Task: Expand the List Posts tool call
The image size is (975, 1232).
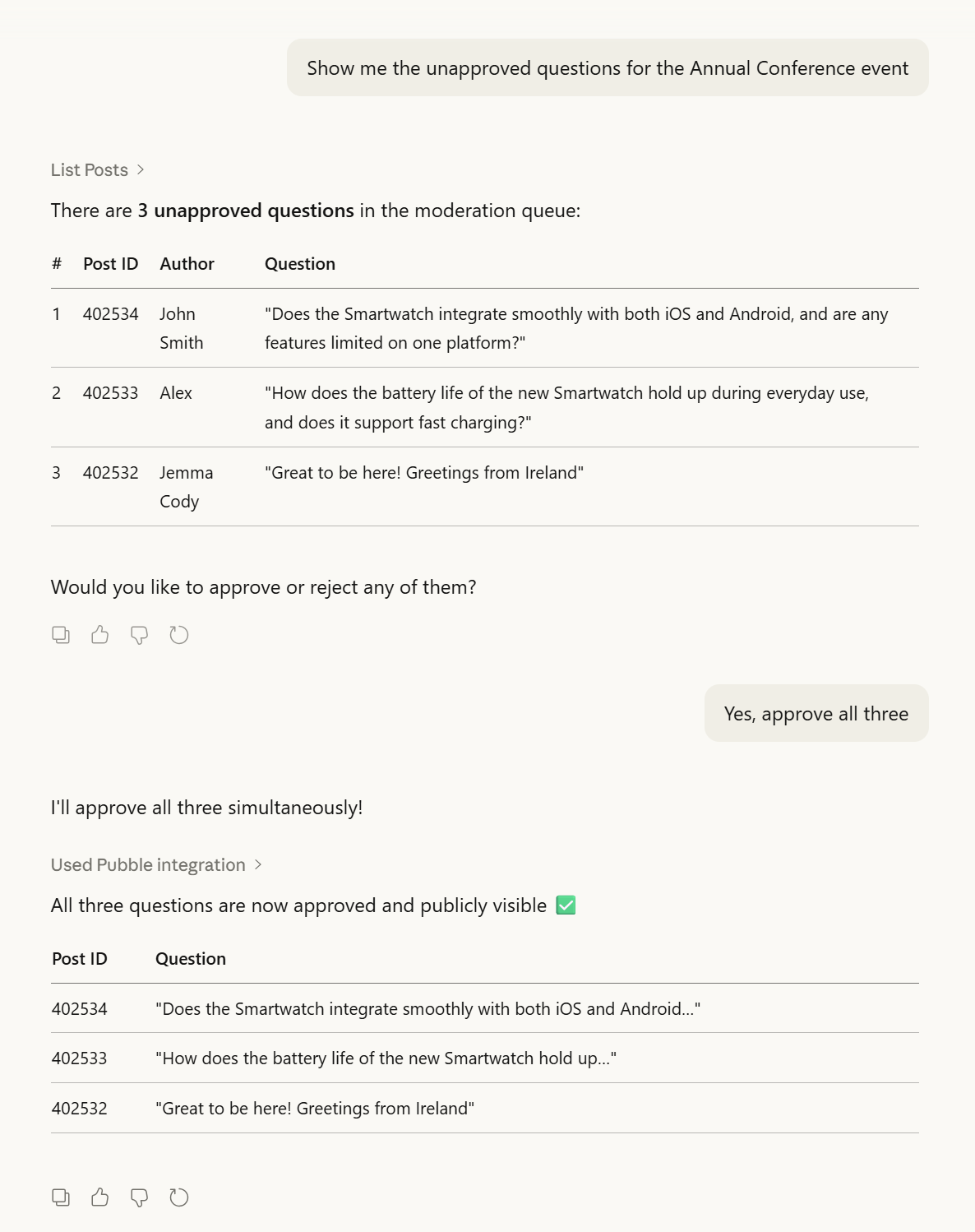Action: 90,170
